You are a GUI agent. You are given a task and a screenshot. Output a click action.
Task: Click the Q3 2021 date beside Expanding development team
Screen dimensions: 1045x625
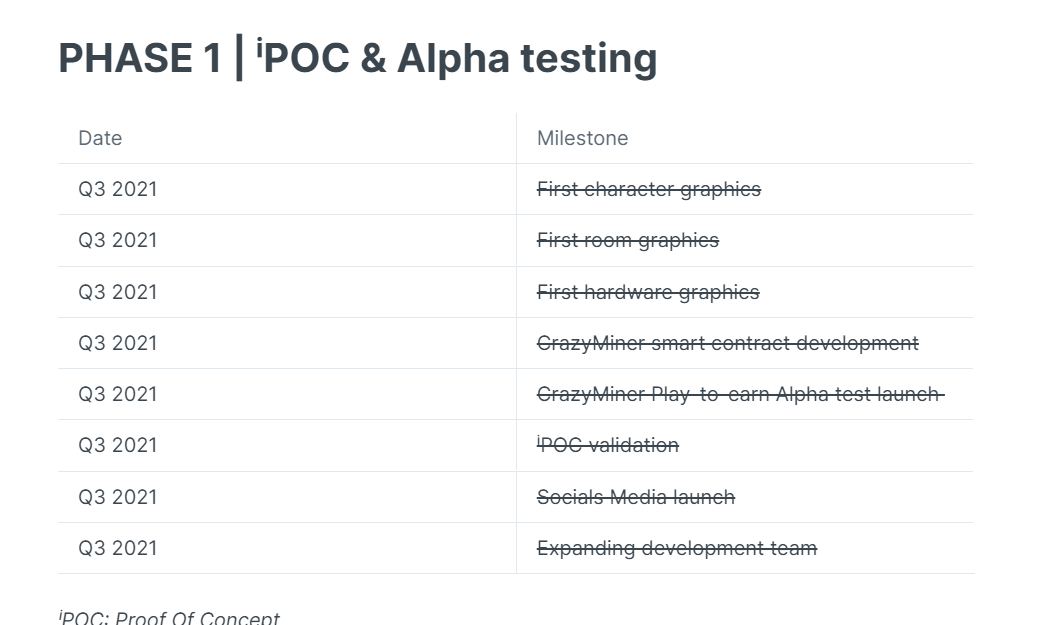click(x=118, y=548)
